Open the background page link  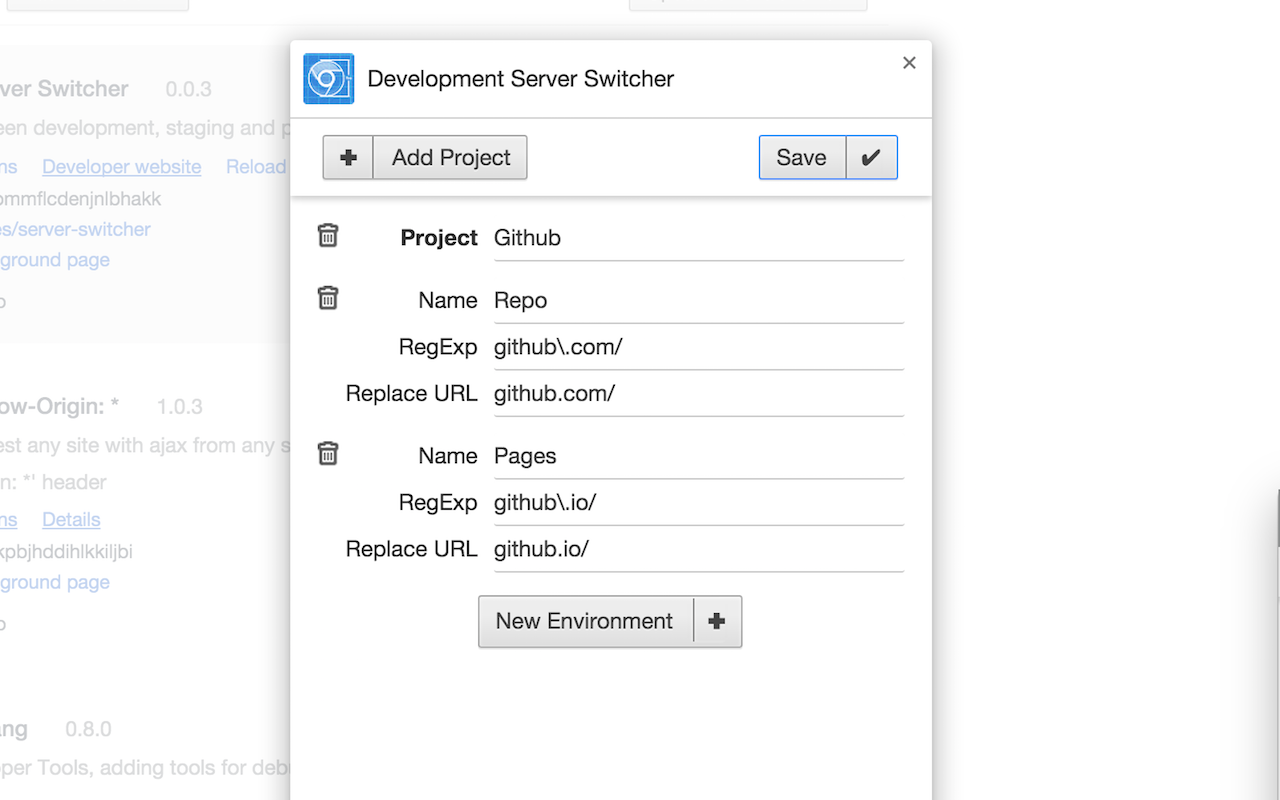55,259
